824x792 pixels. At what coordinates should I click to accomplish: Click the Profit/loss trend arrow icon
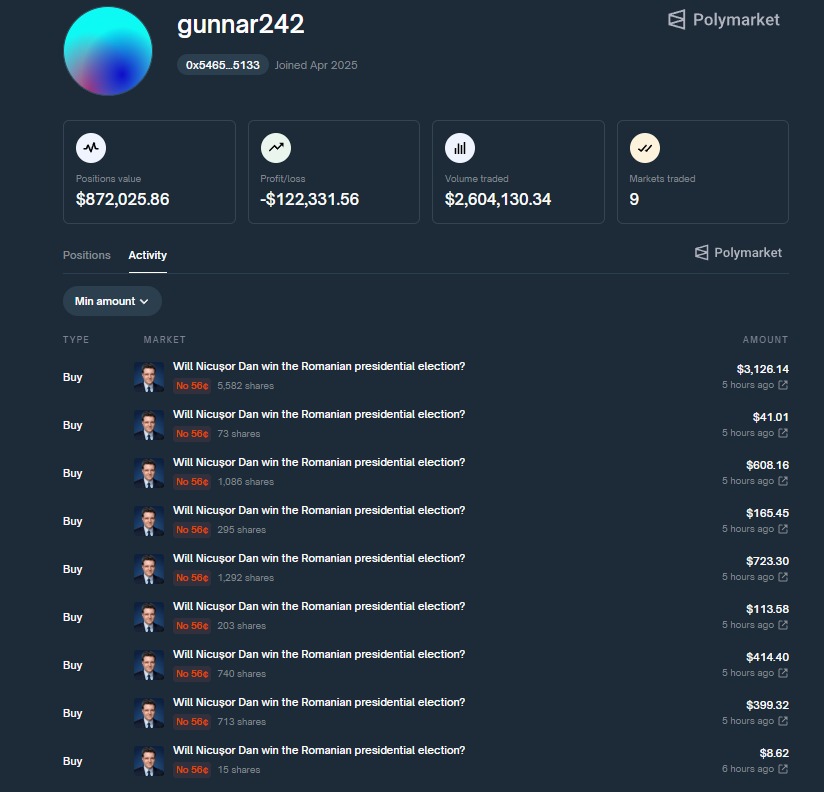pos(276,148)
